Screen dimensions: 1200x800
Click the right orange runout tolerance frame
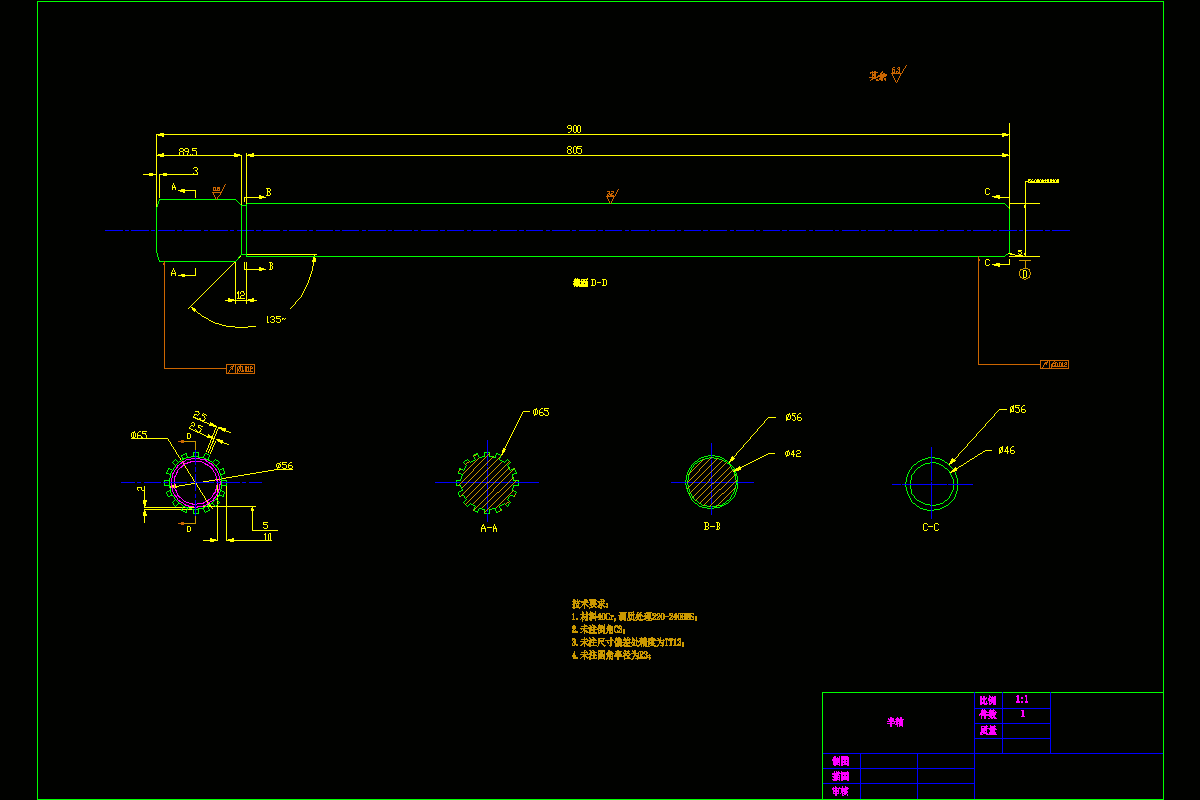(x=1055, y=364)
